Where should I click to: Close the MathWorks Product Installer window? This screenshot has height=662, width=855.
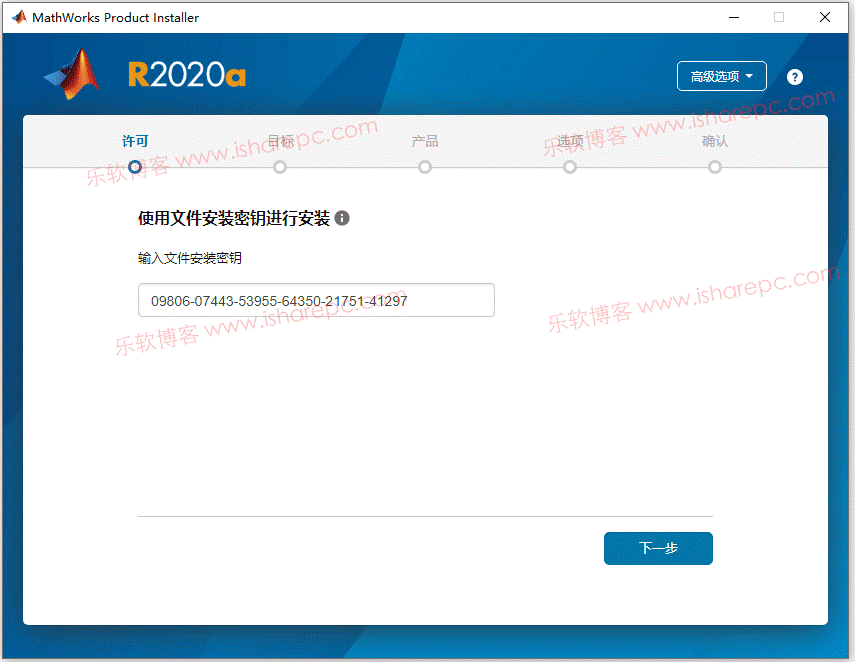[x=825, y=17]
